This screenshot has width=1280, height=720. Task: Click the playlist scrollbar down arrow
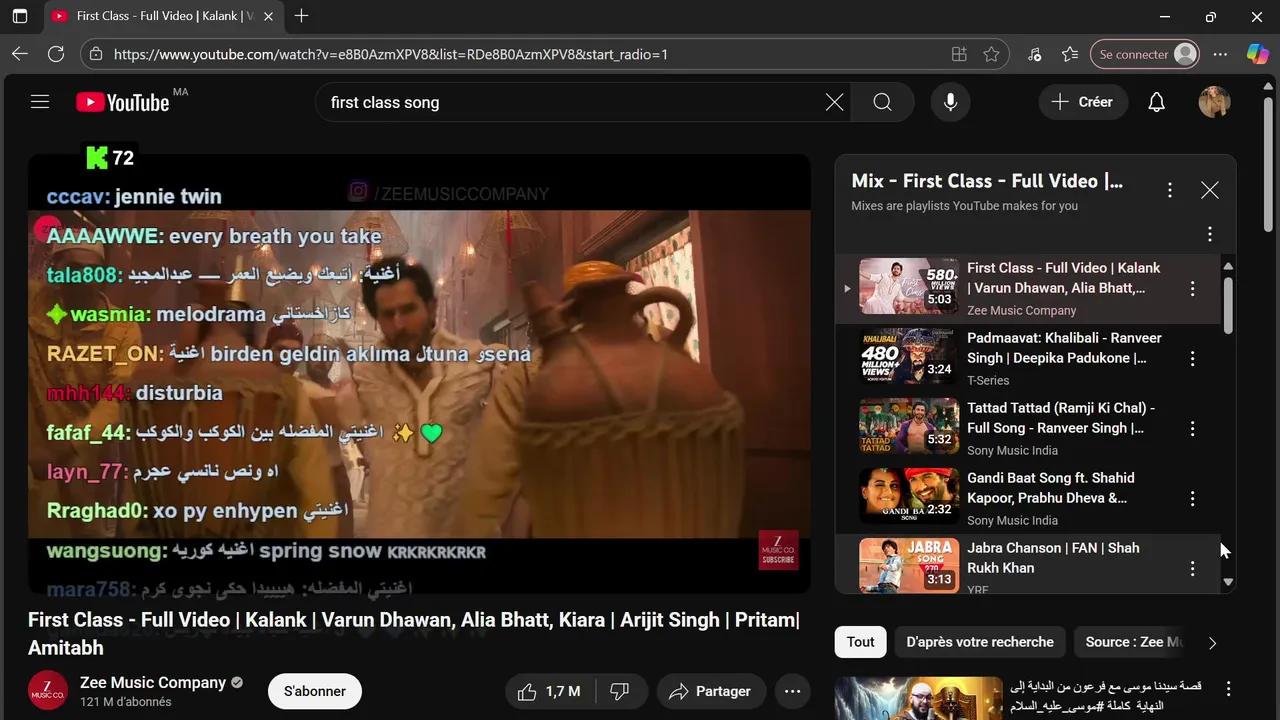pyautogui.click(x=1228, y=582)
